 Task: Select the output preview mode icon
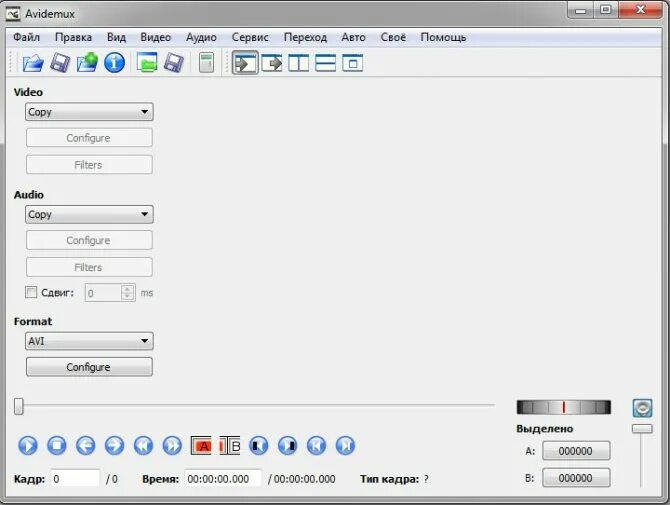272,63
